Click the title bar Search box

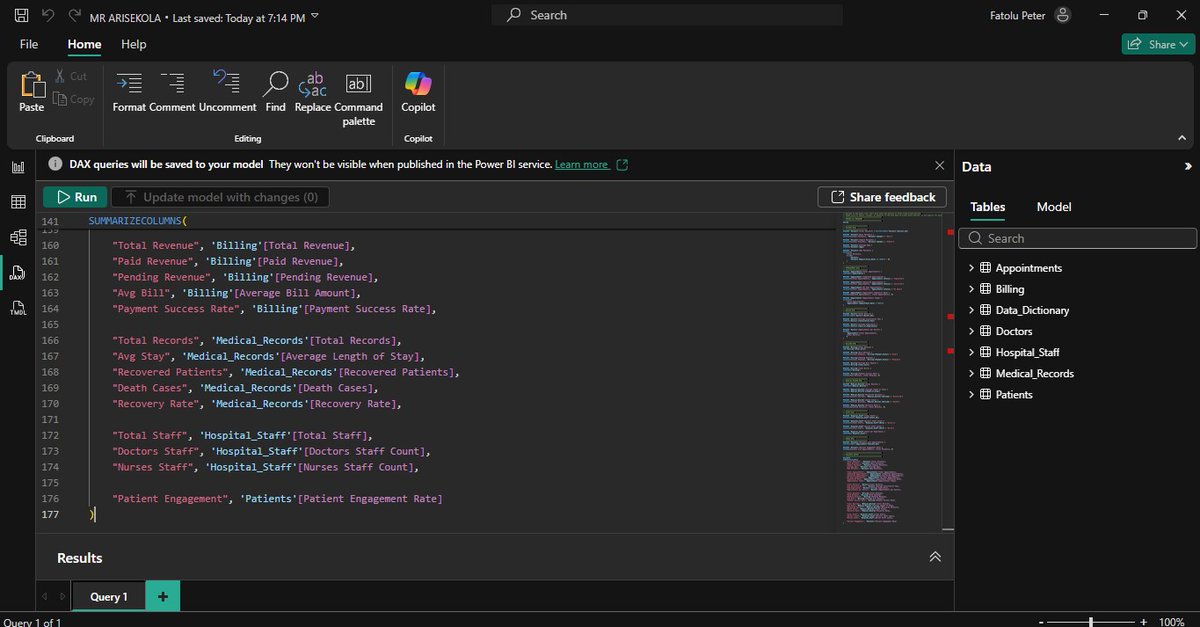[x=667, y=15]
